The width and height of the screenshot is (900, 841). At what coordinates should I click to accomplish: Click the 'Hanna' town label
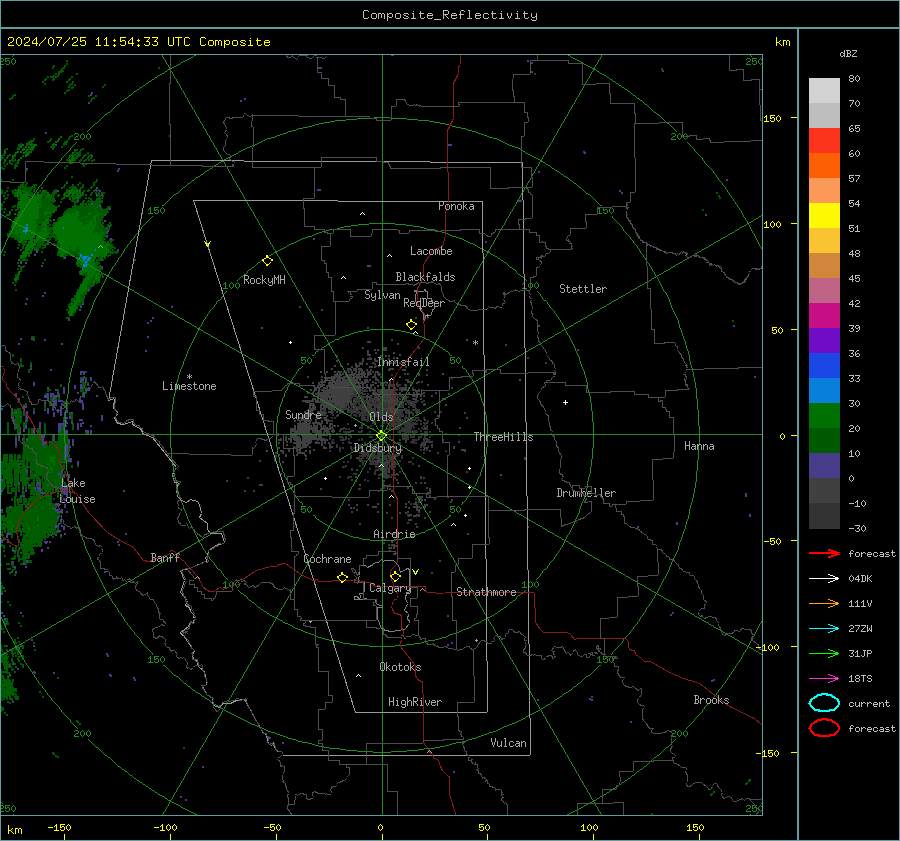click(699, 446)
